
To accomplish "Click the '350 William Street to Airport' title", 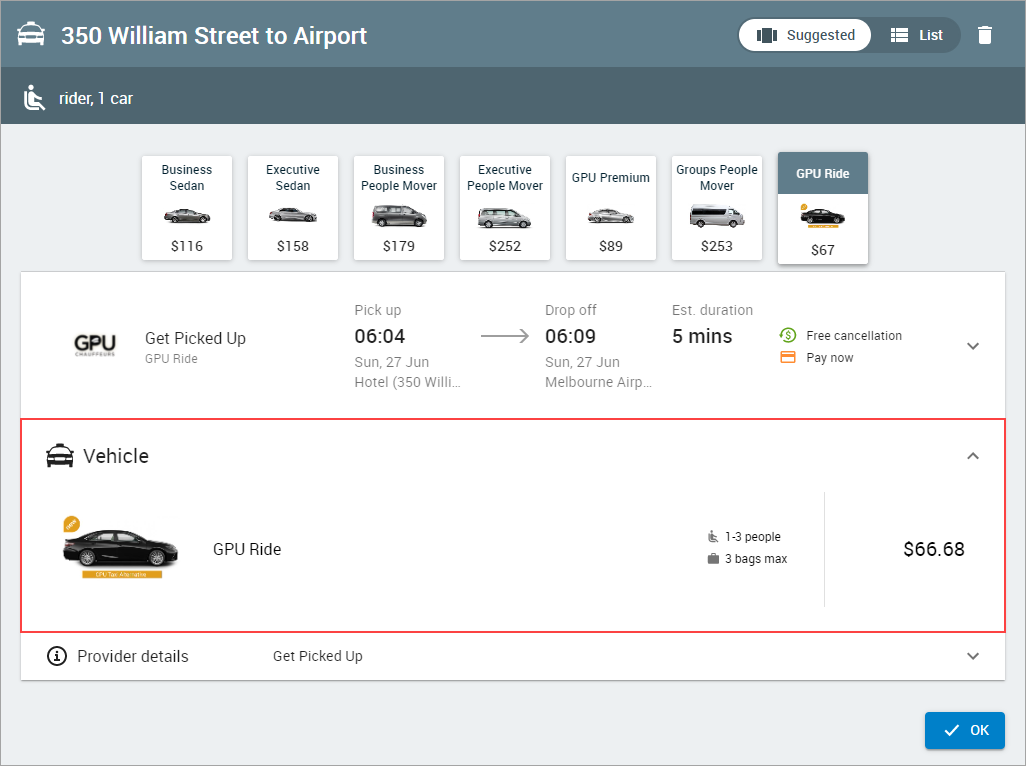I will click(x=214, y=36).
